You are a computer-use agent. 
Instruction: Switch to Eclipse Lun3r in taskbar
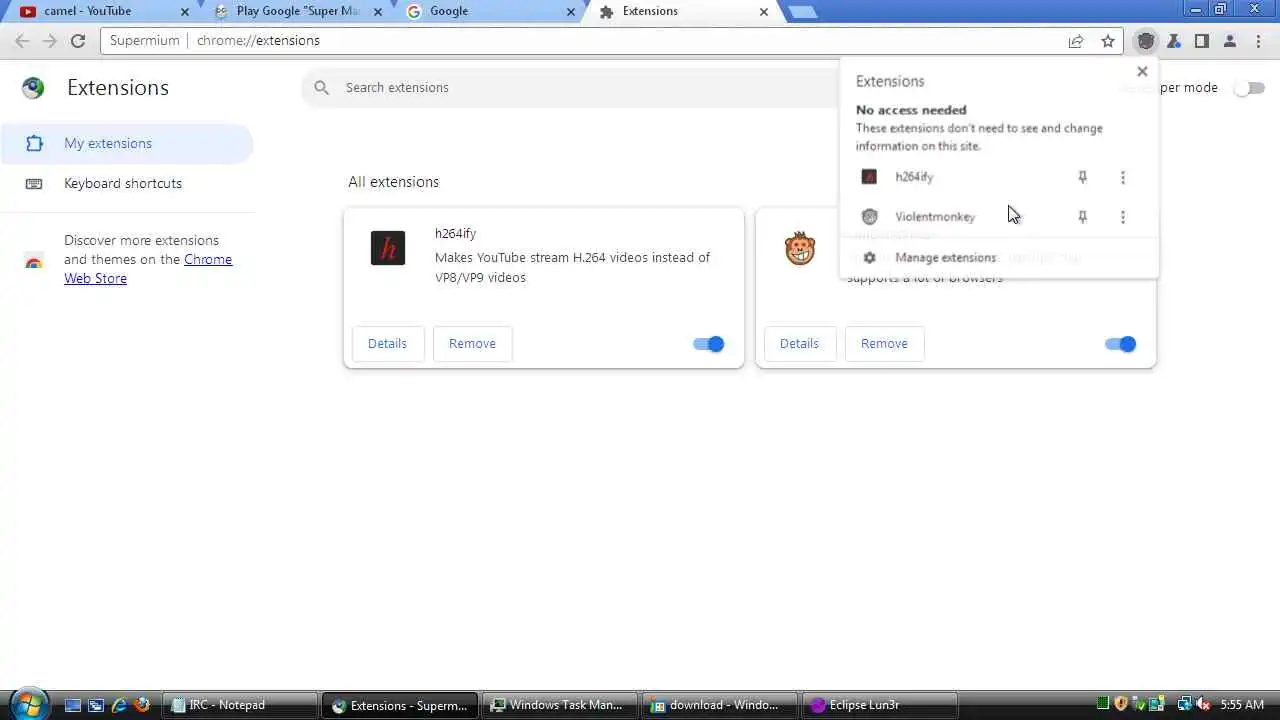tap(880, 705)
